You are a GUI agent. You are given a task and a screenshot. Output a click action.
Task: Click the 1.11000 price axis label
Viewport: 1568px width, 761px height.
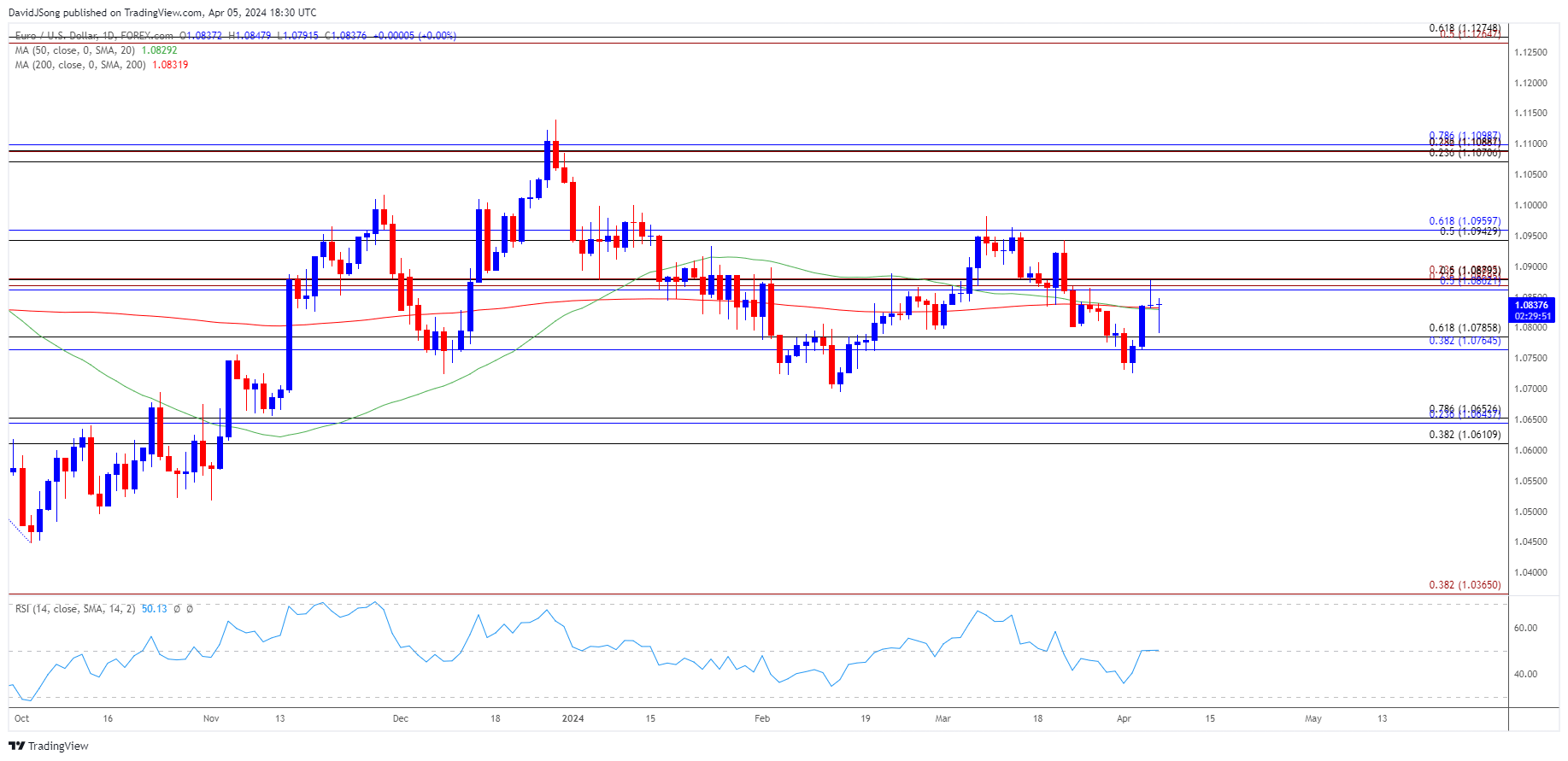click(1530, 144)
